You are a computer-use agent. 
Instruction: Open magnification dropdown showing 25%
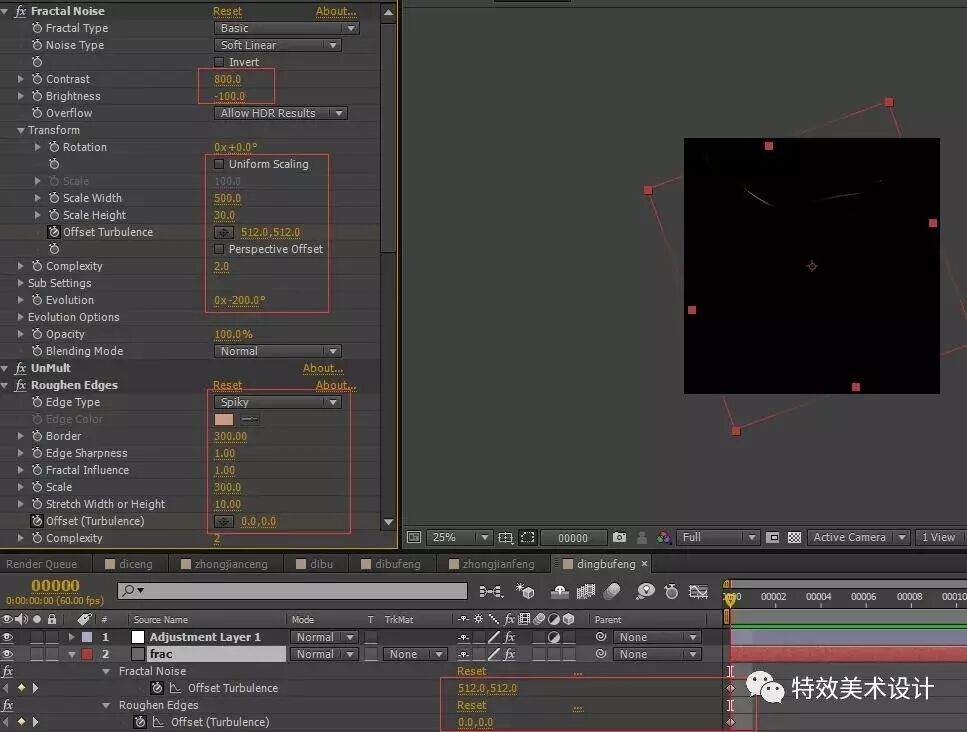458,538
